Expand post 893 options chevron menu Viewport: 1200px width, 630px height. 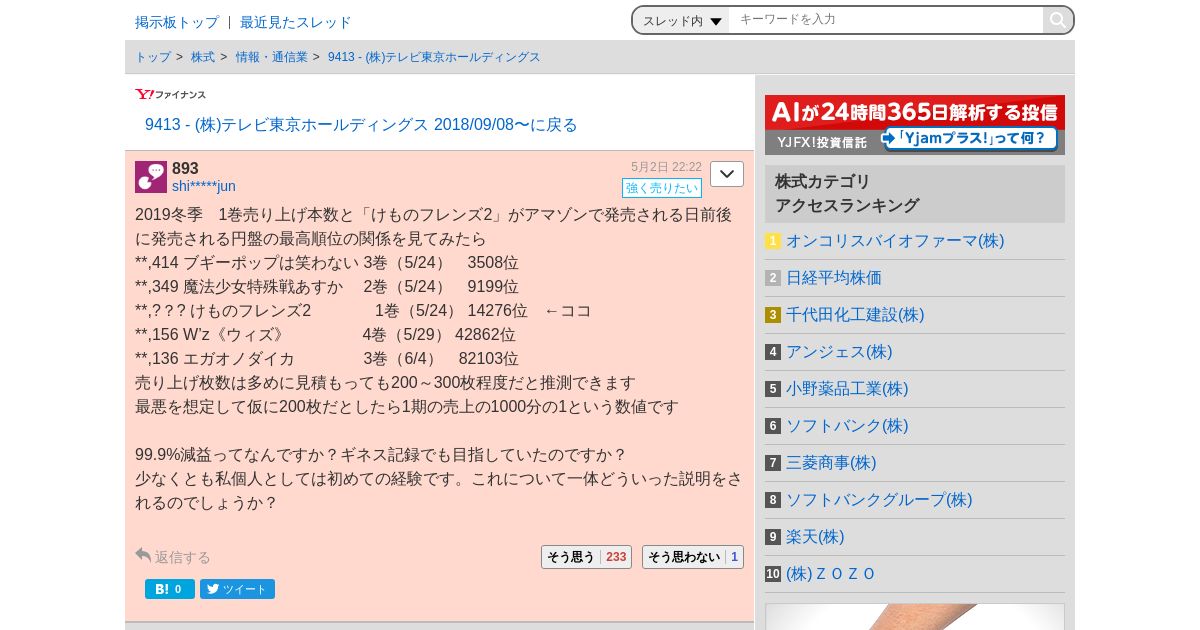pyautogui.click(x=727, y=174)
